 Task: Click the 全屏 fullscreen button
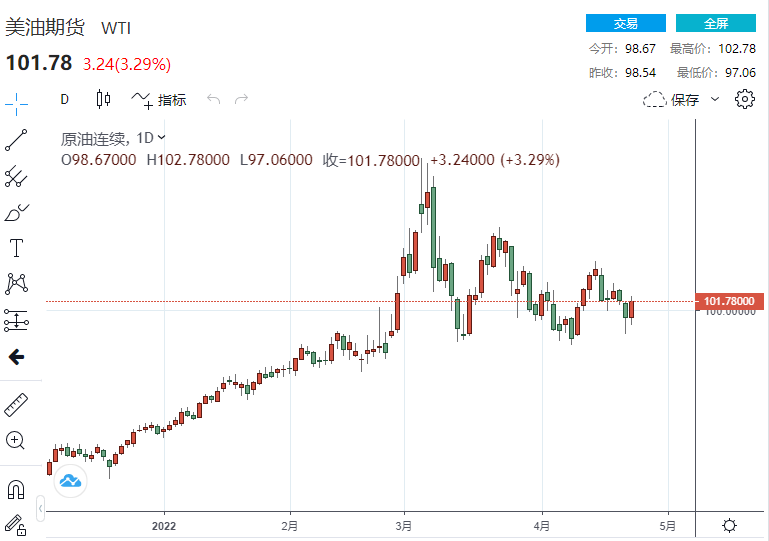tap(716, 23)
